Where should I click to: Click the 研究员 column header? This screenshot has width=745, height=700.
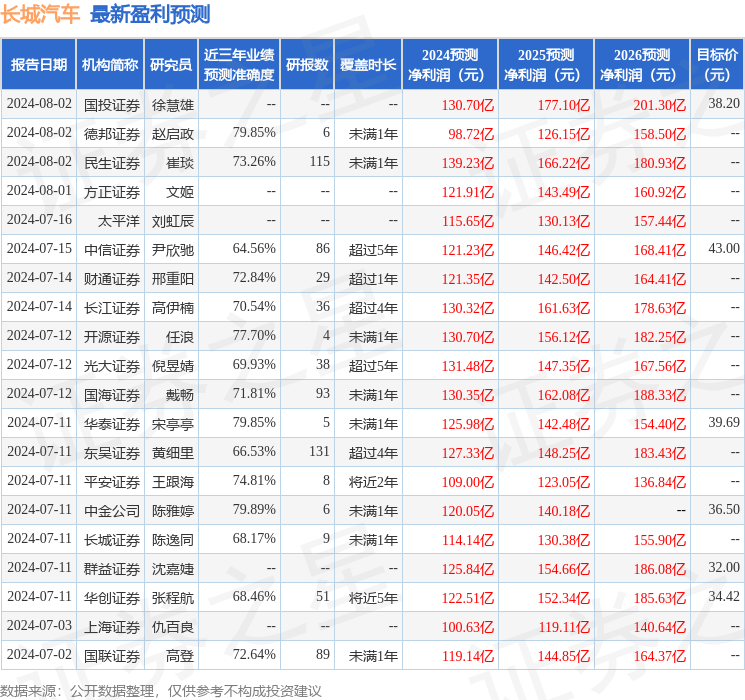point(171,65)
